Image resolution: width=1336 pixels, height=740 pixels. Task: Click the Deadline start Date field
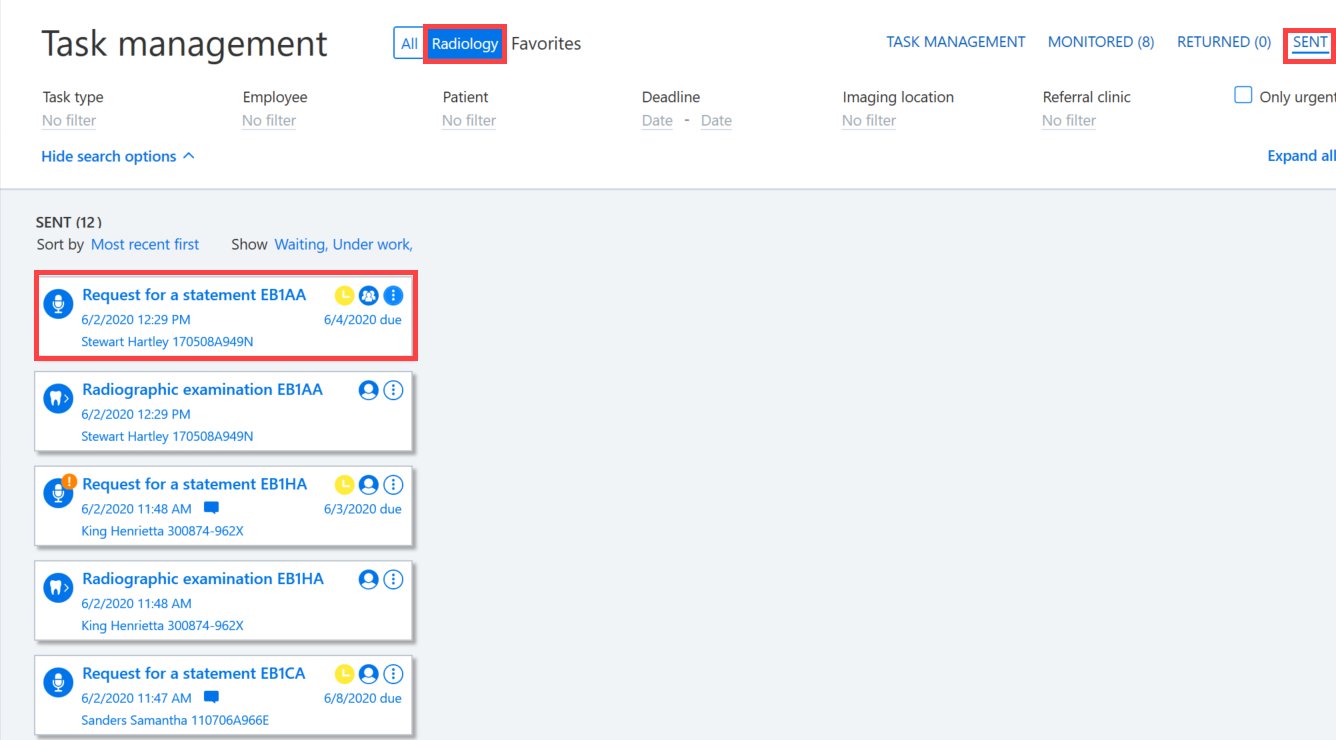(x=657, y=121)
